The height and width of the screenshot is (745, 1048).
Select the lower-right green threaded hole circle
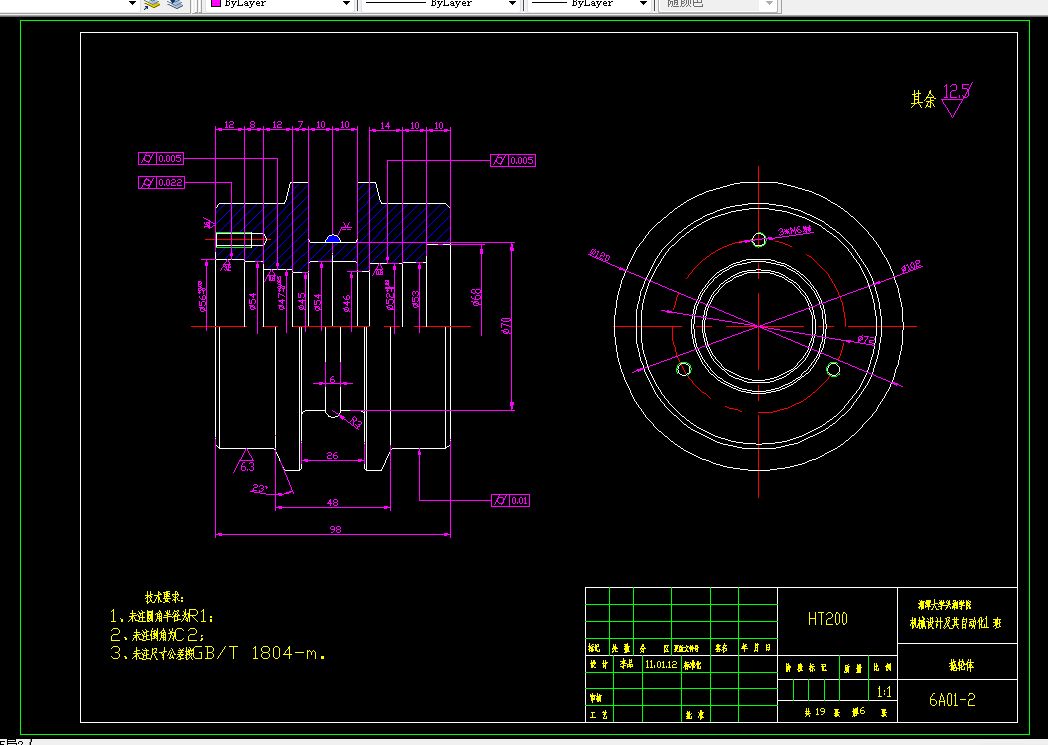pos(833,369)
